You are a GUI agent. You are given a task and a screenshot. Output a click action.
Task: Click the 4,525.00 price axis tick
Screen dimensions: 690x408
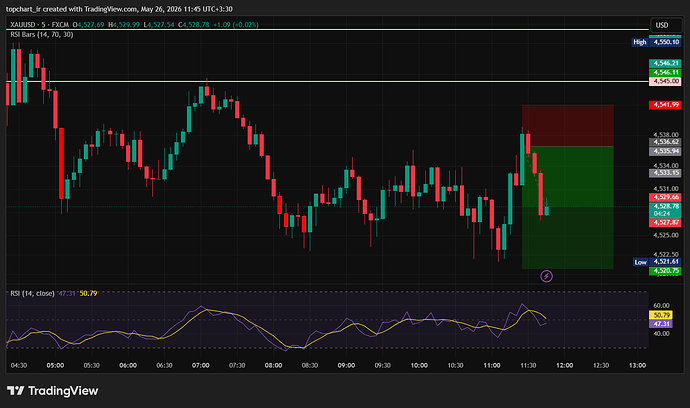(666, 235)
